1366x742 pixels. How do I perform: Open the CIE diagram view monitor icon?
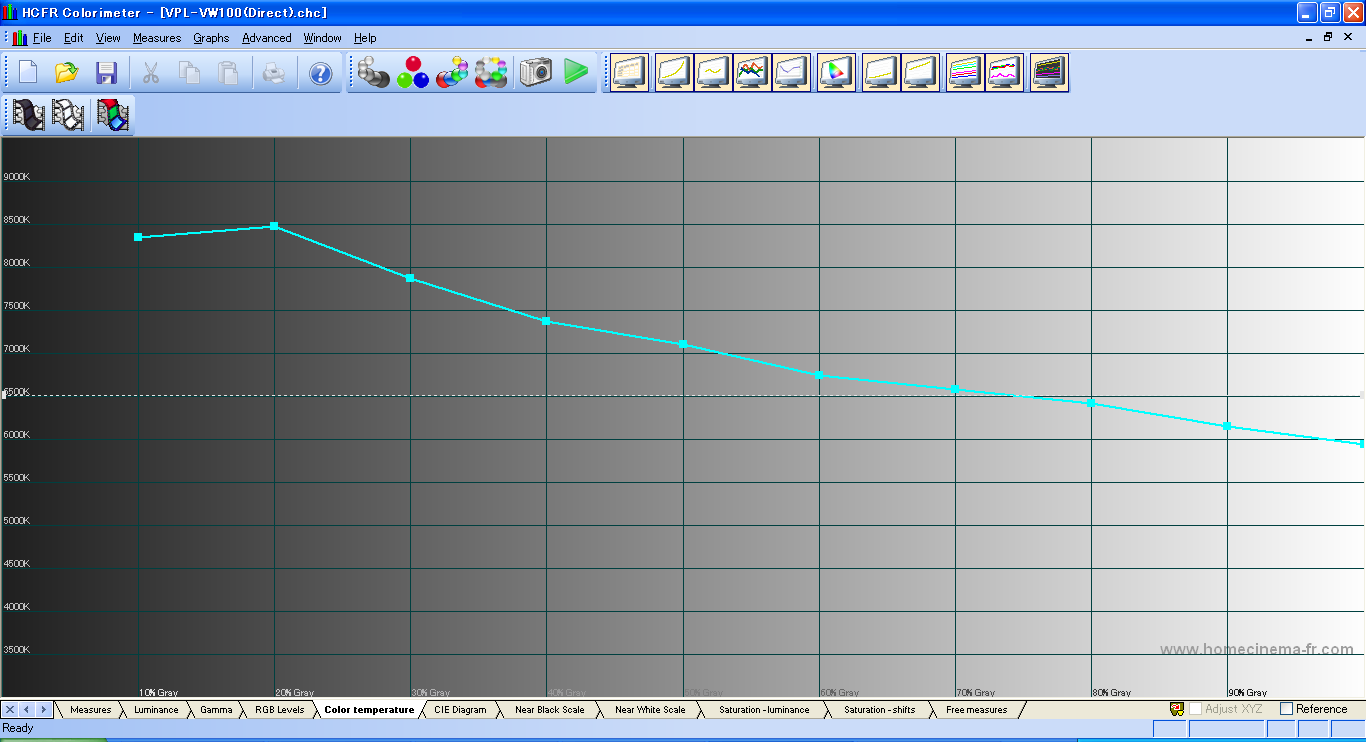pos(836,72)
